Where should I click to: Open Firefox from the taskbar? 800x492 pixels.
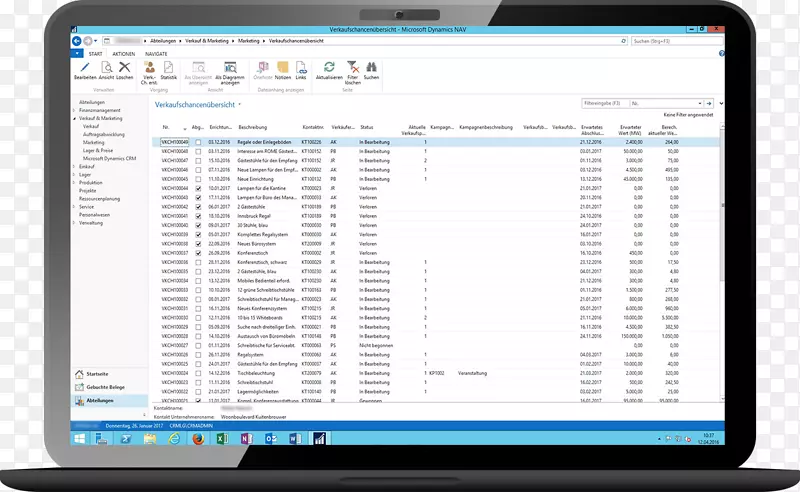(x=198, y=438)
